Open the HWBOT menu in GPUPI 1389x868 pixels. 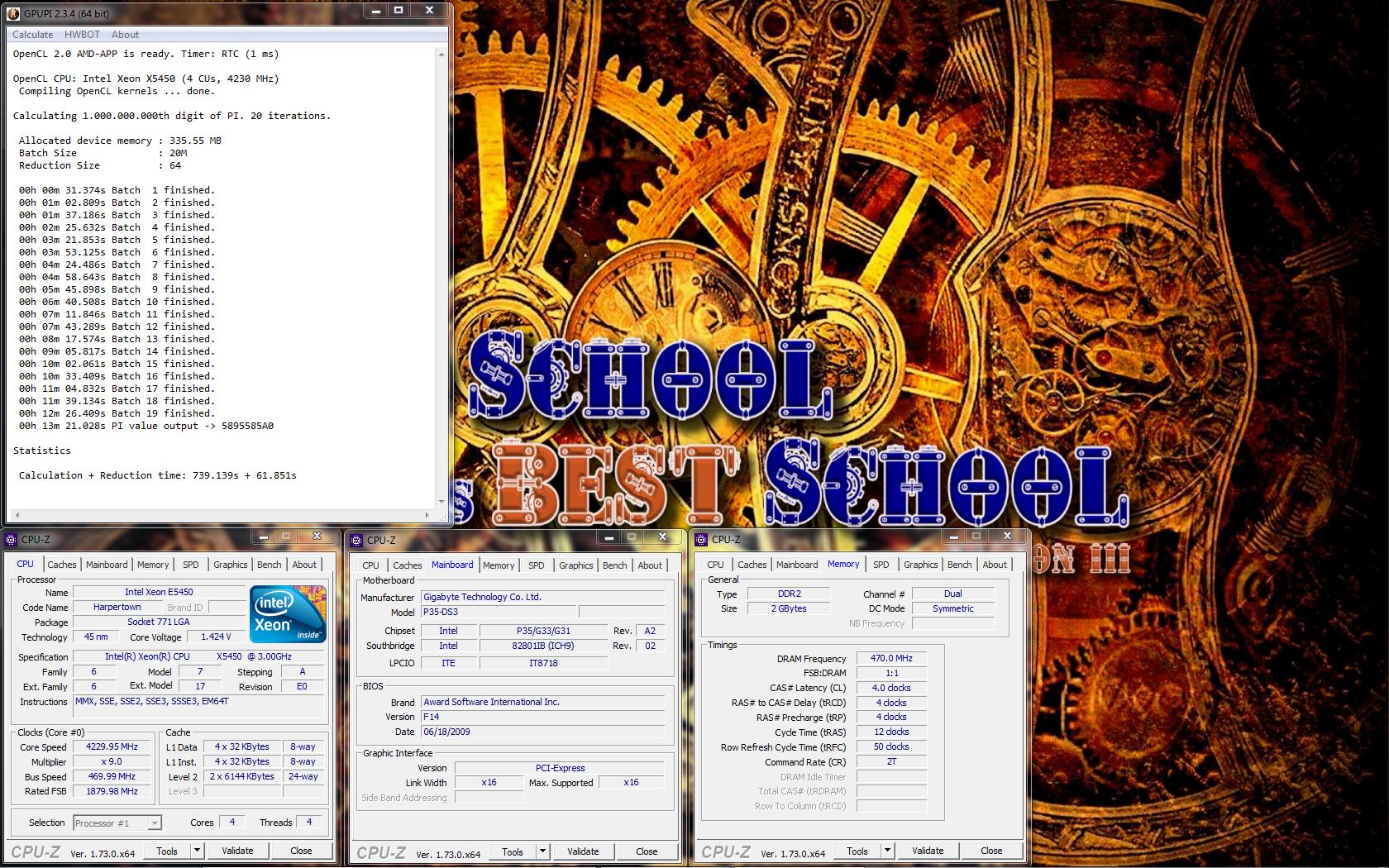click(x=82, y=35)
